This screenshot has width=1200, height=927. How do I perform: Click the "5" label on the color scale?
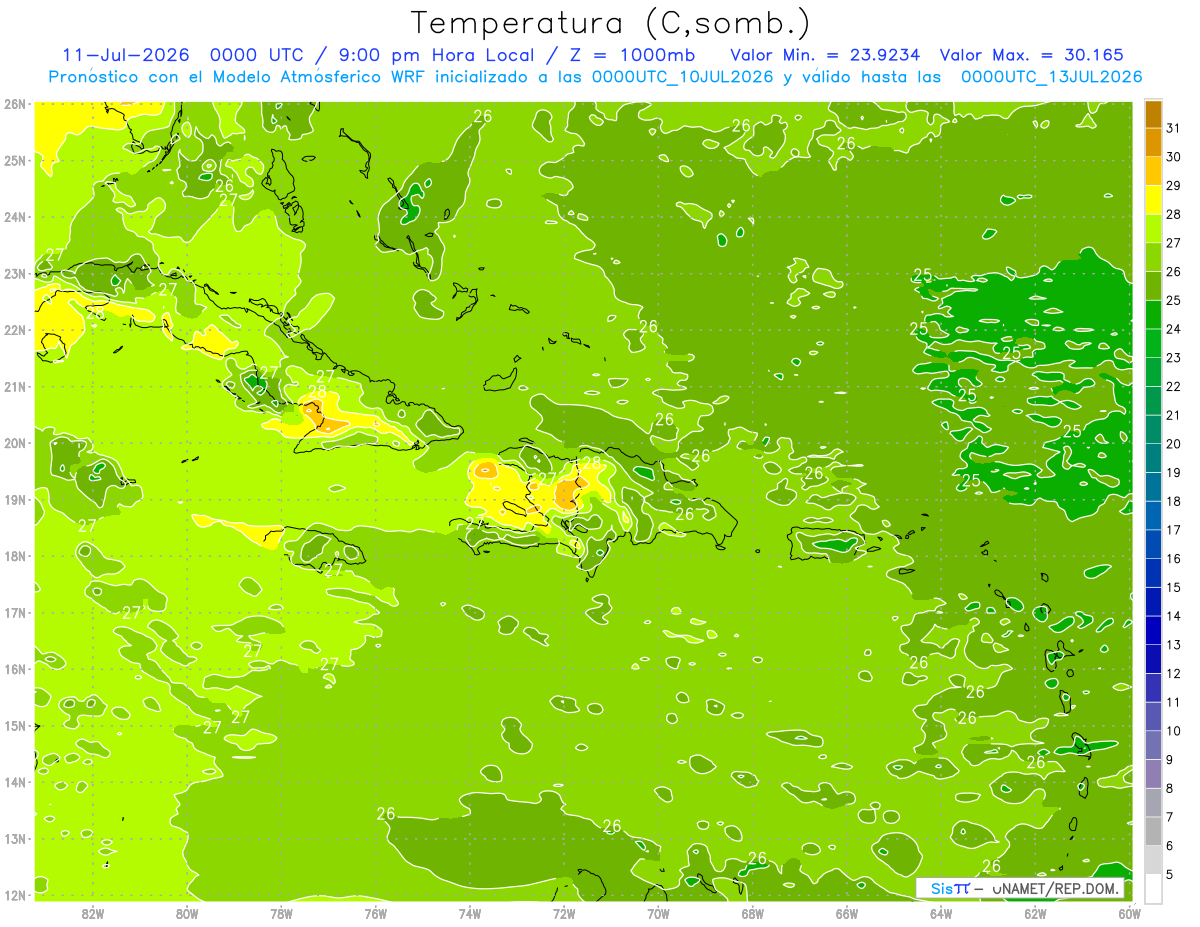click(x=1170, y=874)
